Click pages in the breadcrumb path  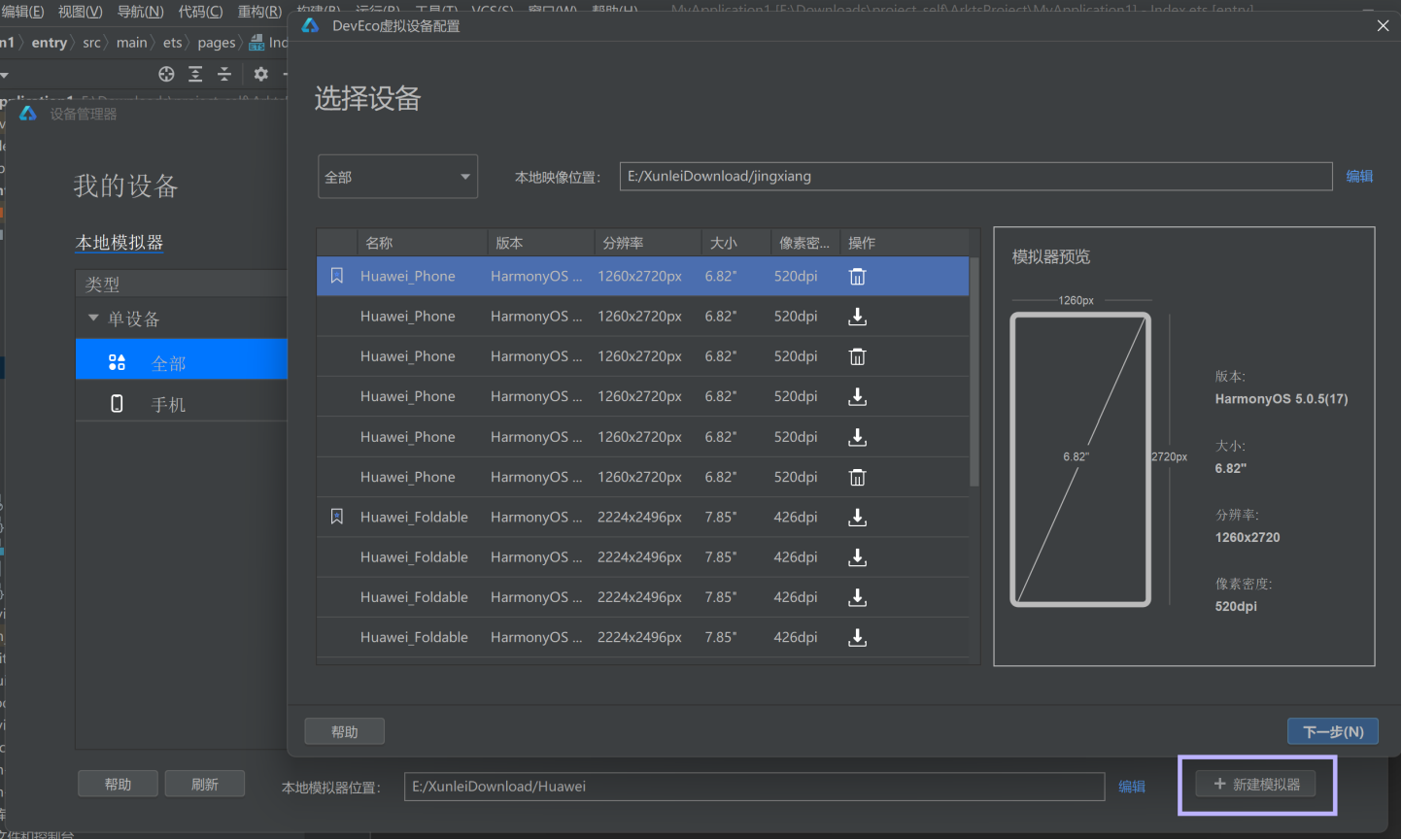click(216, 42)
